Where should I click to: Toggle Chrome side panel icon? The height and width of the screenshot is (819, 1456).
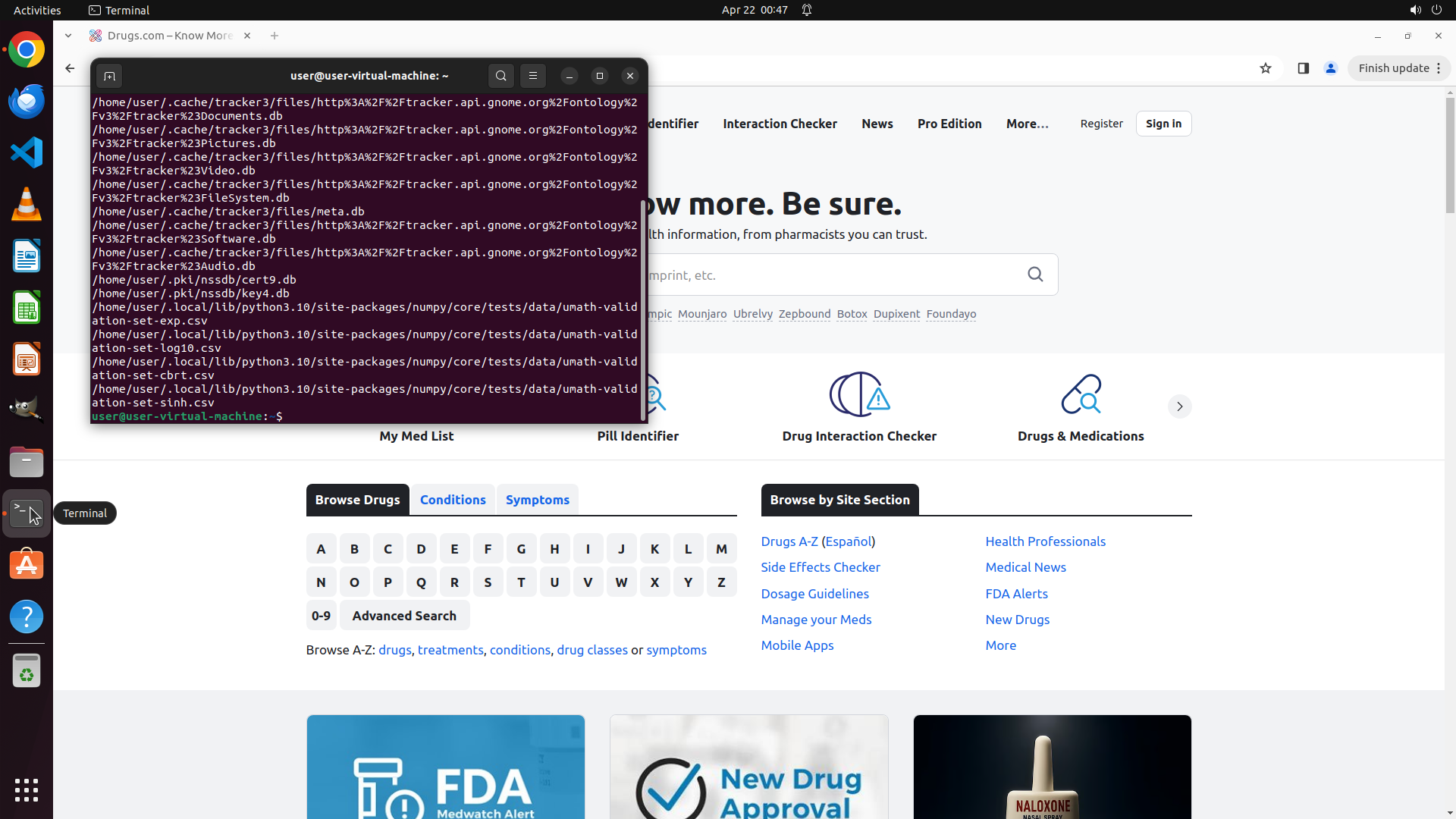[x=1304, y=68]
